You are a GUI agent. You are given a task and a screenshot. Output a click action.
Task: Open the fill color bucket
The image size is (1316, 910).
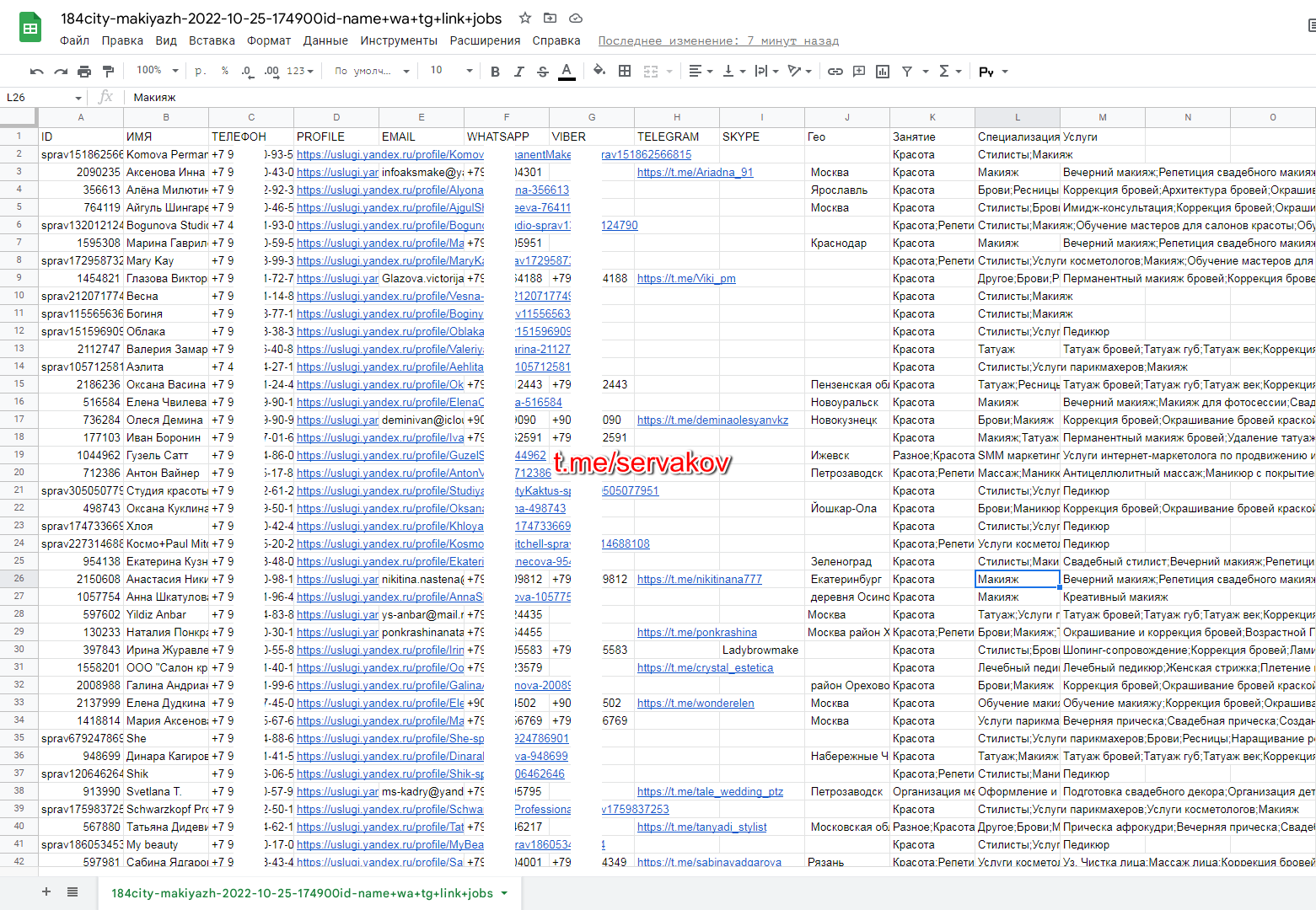click(599, 71)
